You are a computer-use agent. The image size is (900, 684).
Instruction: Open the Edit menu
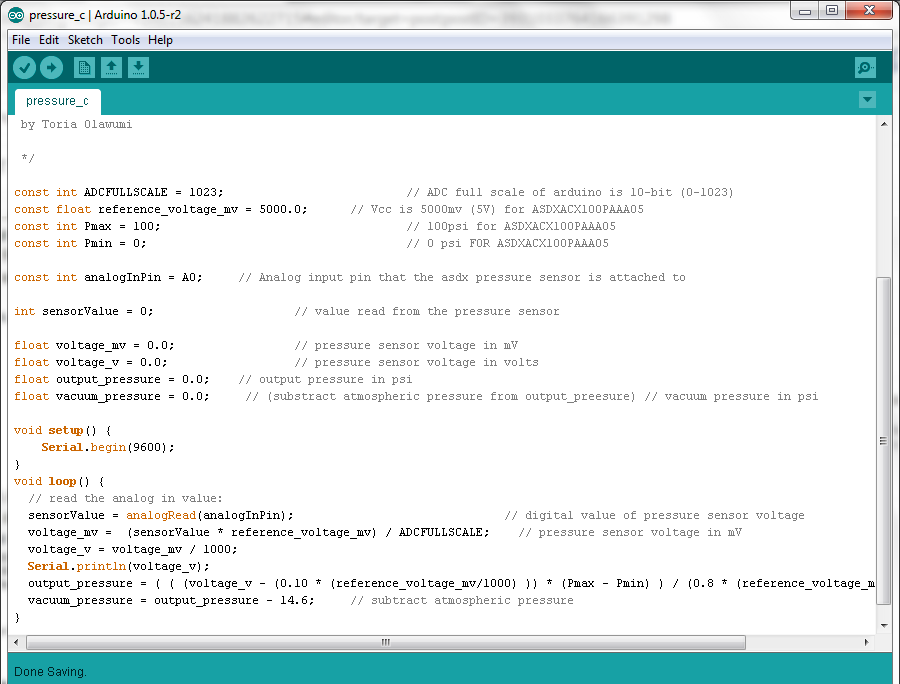(48, 40)
